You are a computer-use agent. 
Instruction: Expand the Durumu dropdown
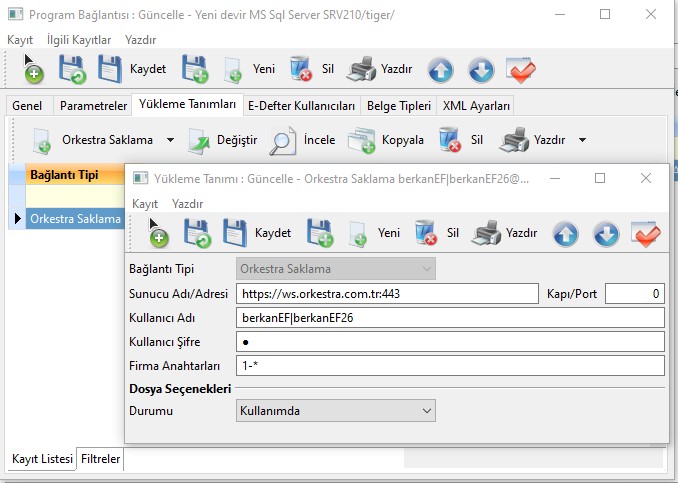pos(427,411)
